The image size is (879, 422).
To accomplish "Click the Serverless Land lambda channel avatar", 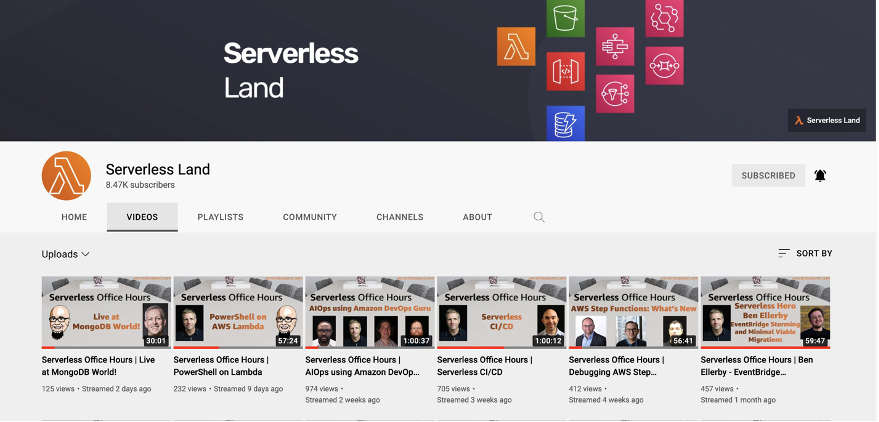I will click(x=66, y=175).
